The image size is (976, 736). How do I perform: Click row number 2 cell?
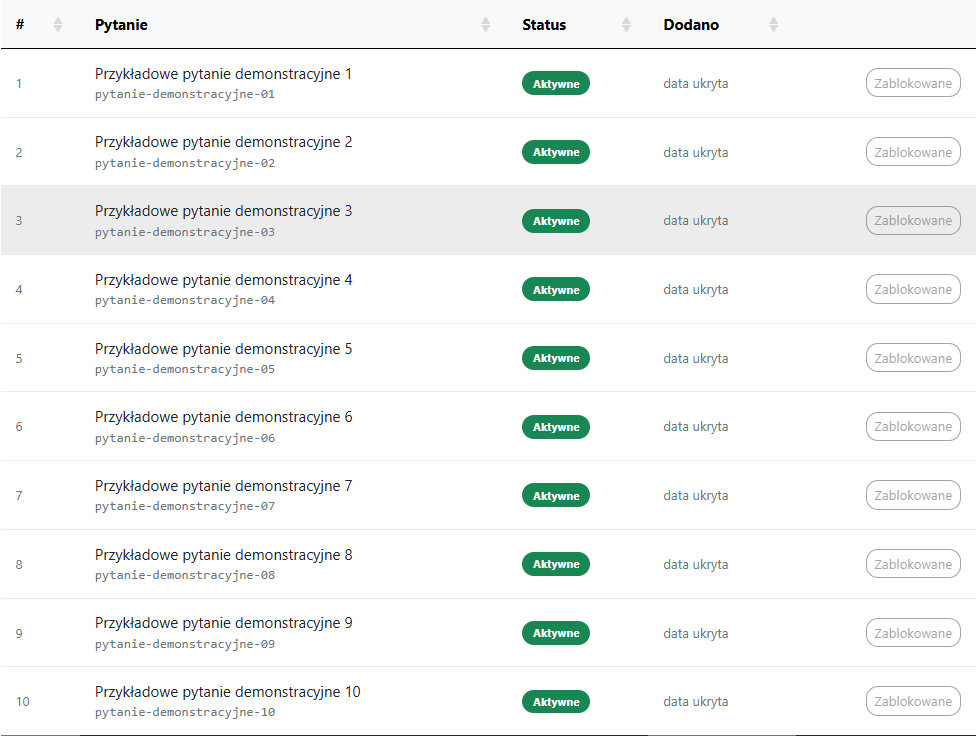pos(19,153)
